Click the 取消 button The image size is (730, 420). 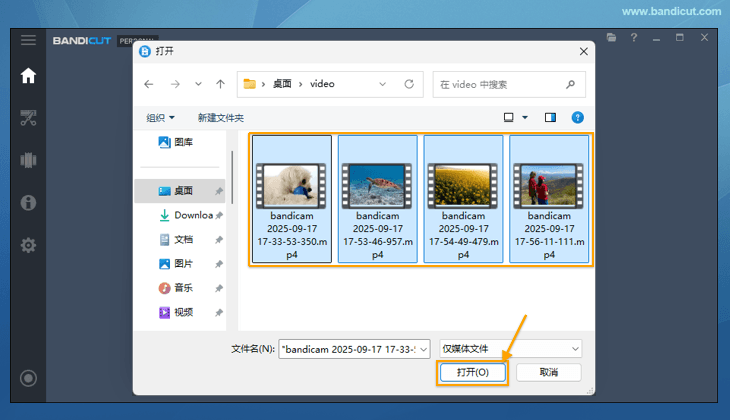pos(548,372)
